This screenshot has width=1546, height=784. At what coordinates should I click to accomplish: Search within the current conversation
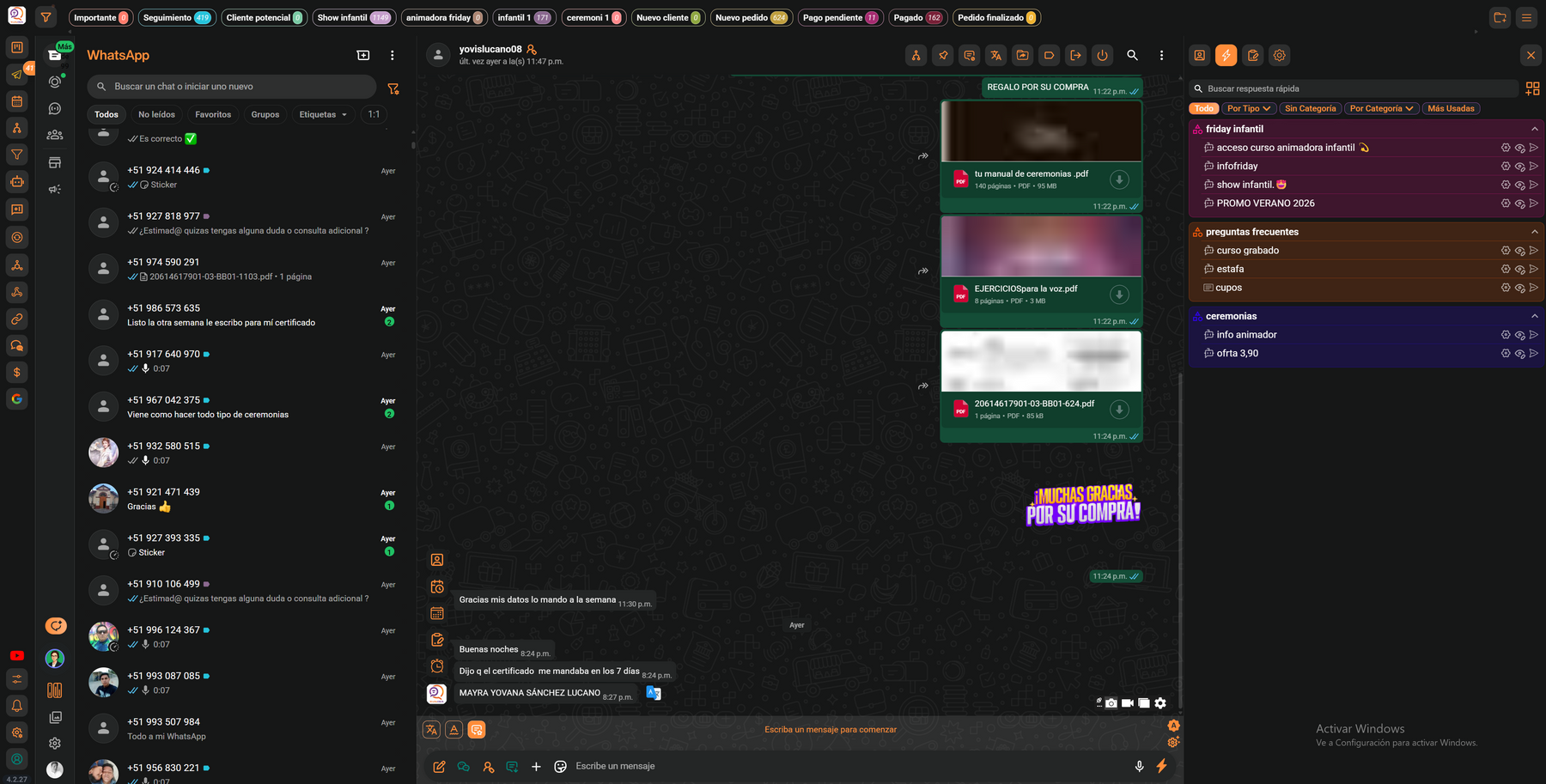point(1133,55)
